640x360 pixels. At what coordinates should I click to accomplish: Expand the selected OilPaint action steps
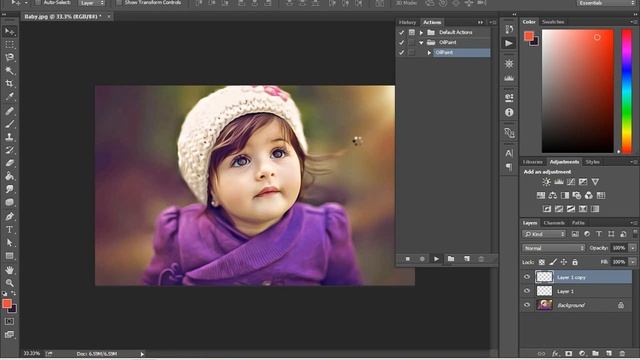pos(429,53)
